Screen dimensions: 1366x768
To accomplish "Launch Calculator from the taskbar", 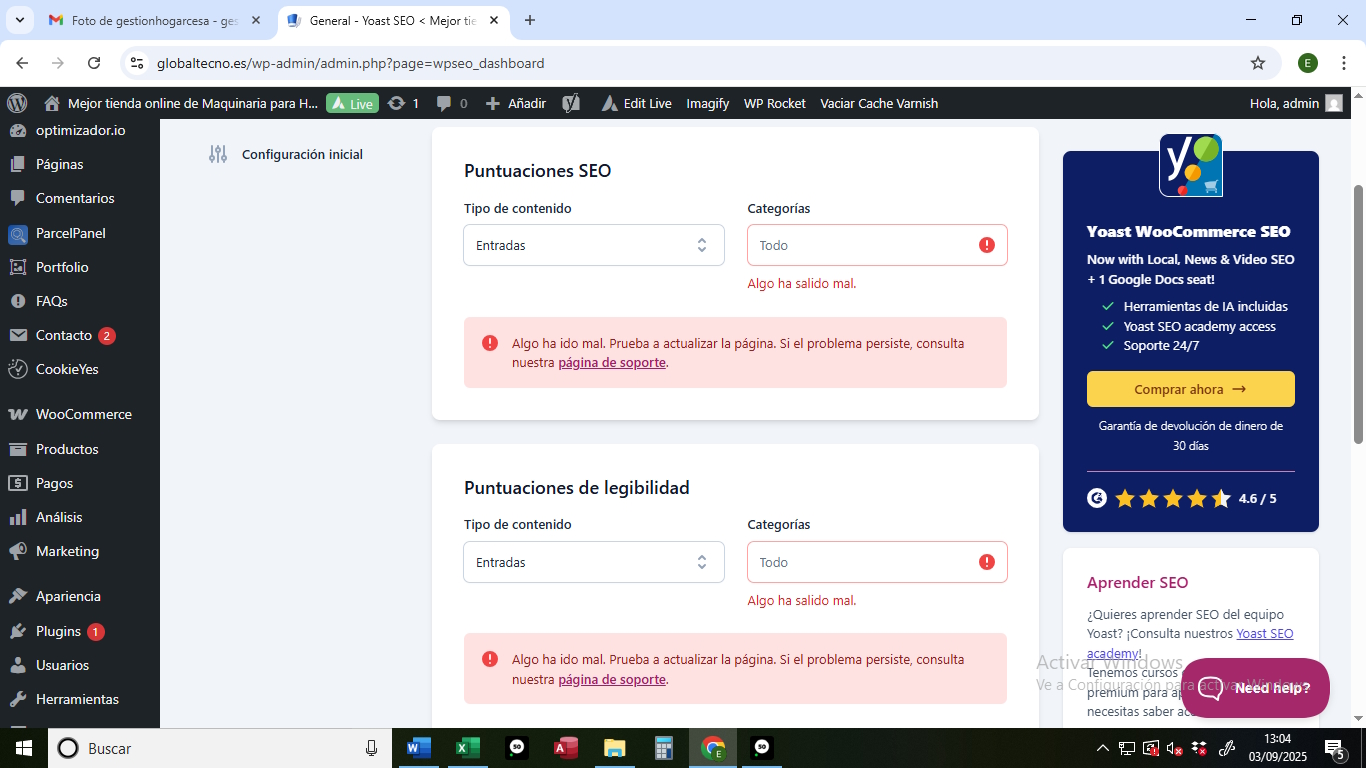I will pyautogui.click(x=664, y=748).
